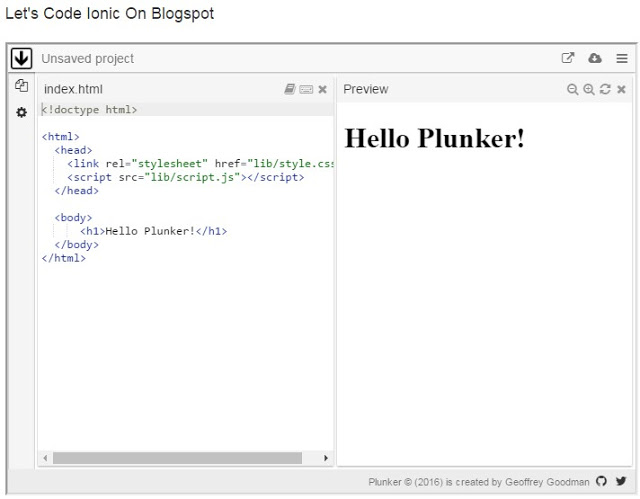Click the opening <html> tag line
640x499 pixels.
pos(60,136)
